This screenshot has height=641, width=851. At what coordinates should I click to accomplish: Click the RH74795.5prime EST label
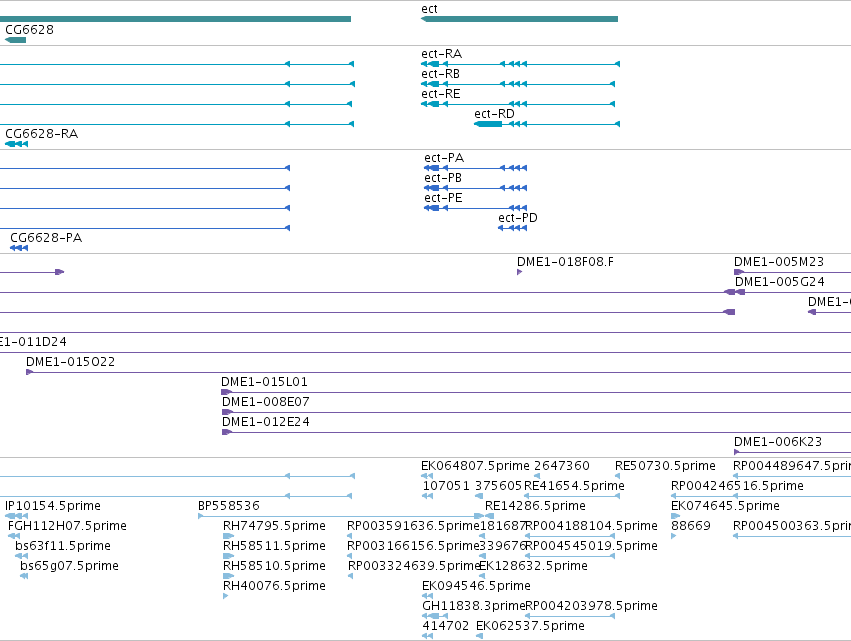(x=274, y=526)
